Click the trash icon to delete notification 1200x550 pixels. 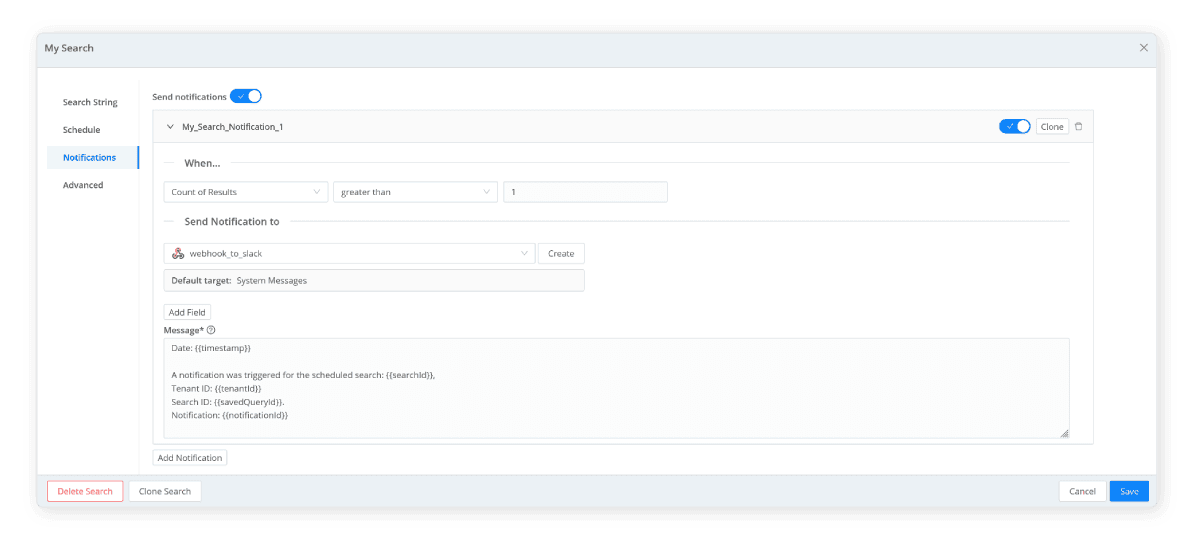point(1078,127)
